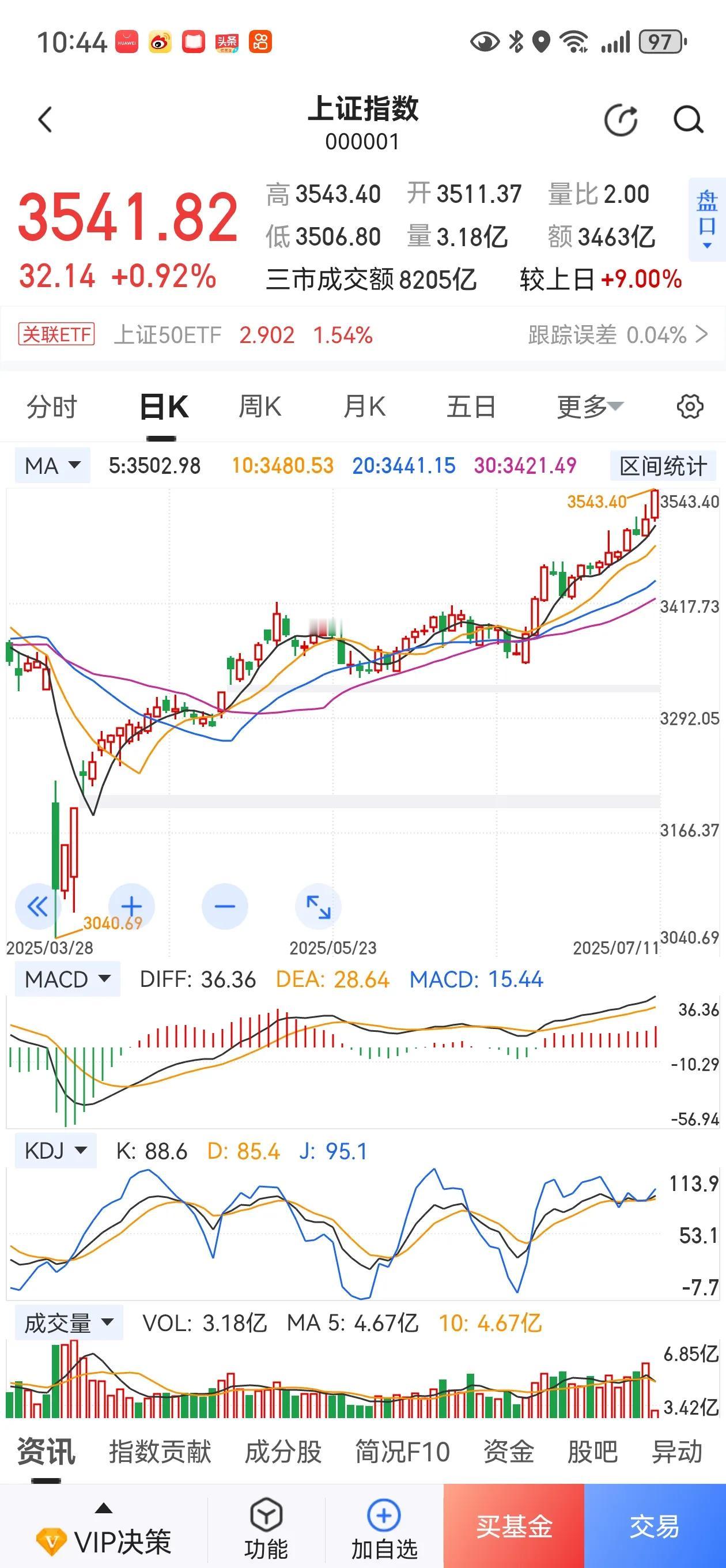Expand chart to fullscreen arrows icon
The image size is (726, 1568).
(318, 906)
